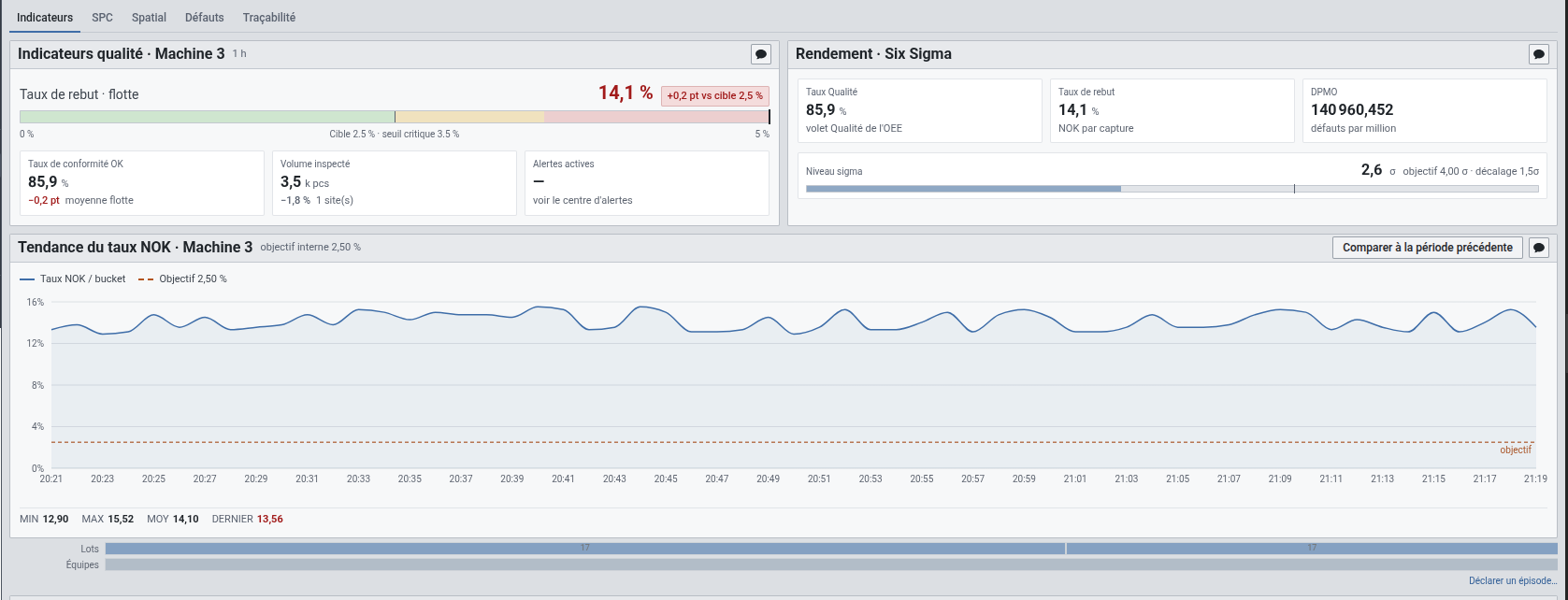Toggle the Objectif 2,50 % legend entry

(x=182, y=279)
